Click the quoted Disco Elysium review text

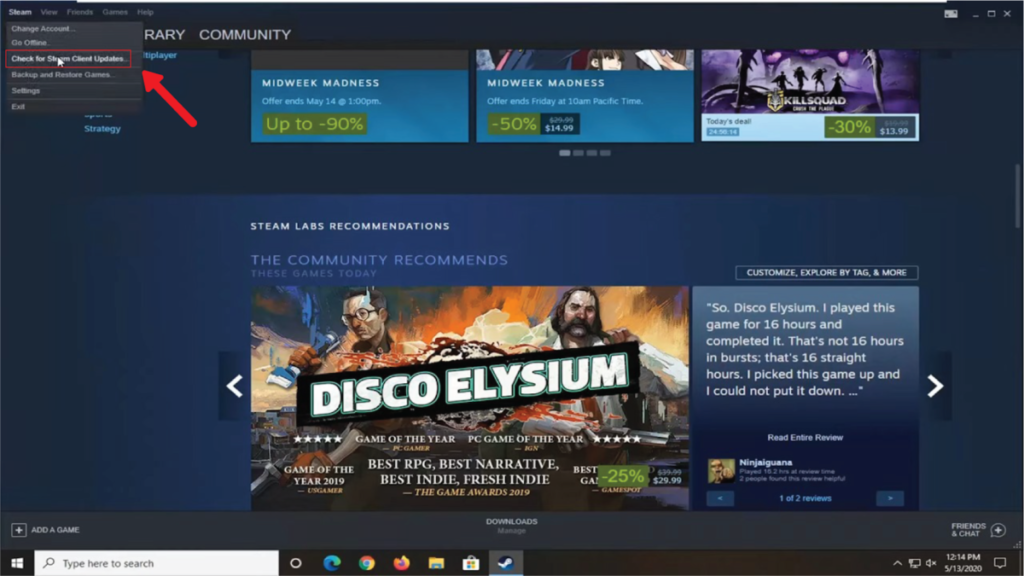[x=805, y=349]
